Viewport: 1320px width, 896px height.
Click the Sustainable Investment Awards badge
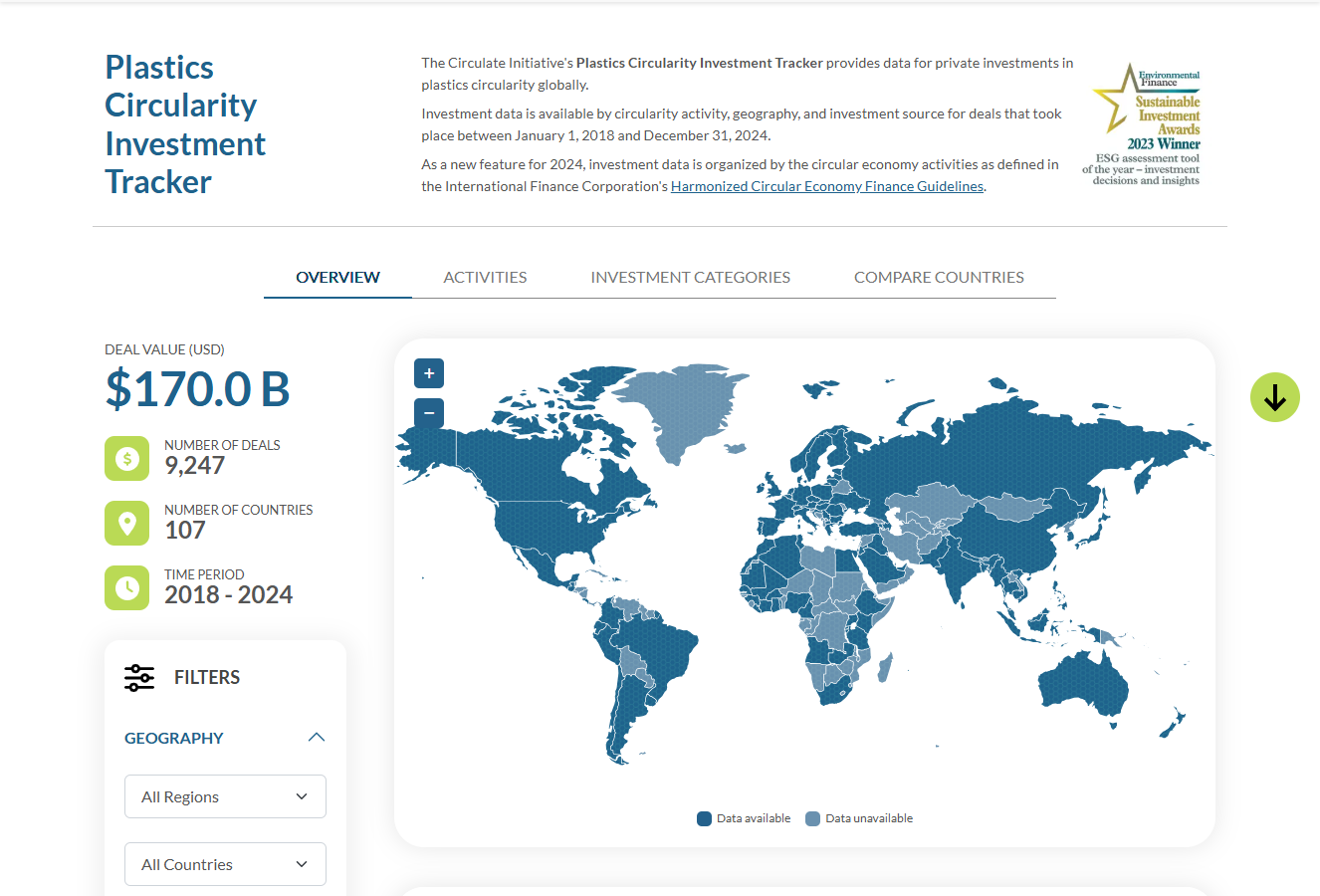coord(1146,125)
